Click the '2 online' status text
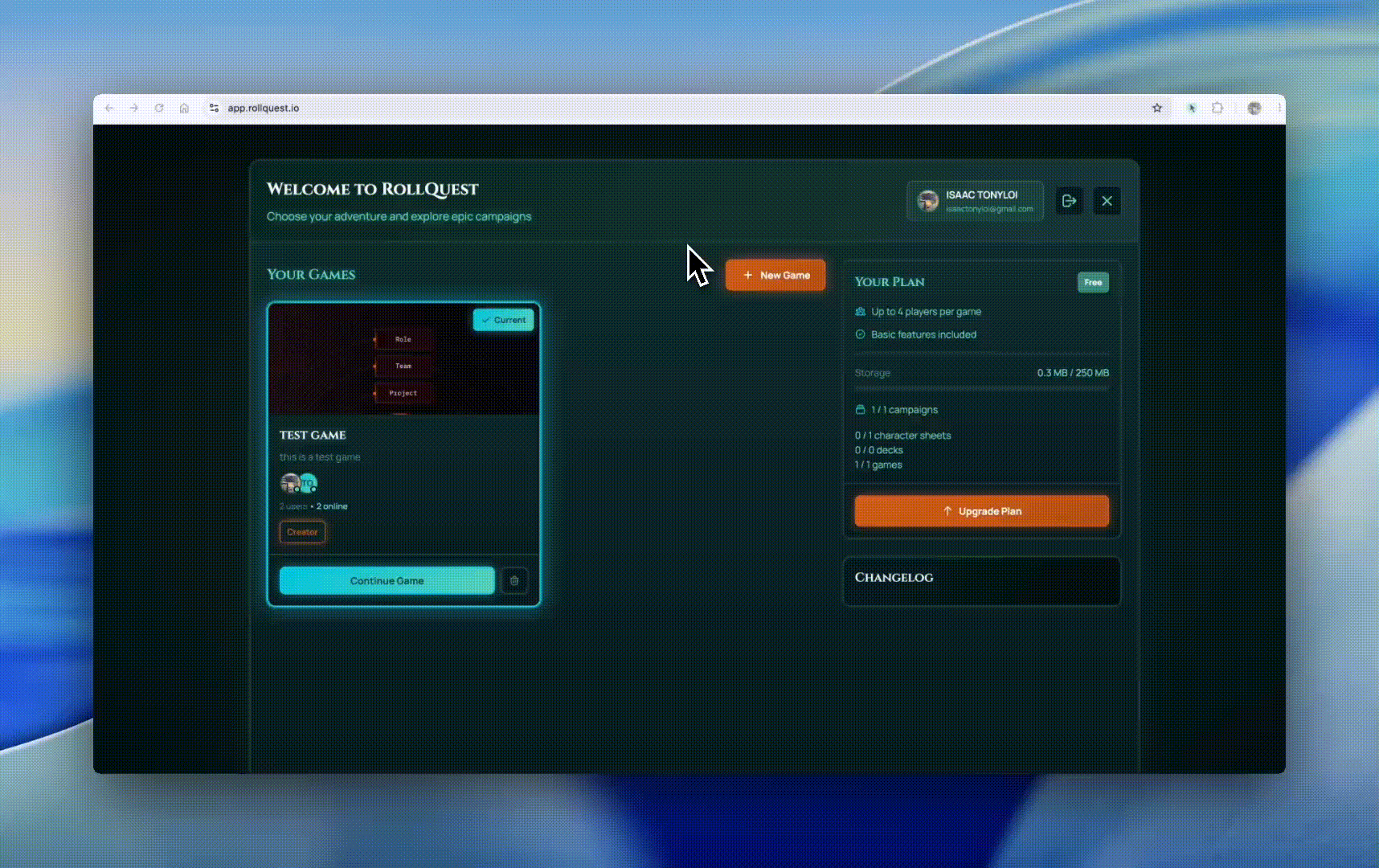This screenshot has height=868, width=1379. [332, 506]
